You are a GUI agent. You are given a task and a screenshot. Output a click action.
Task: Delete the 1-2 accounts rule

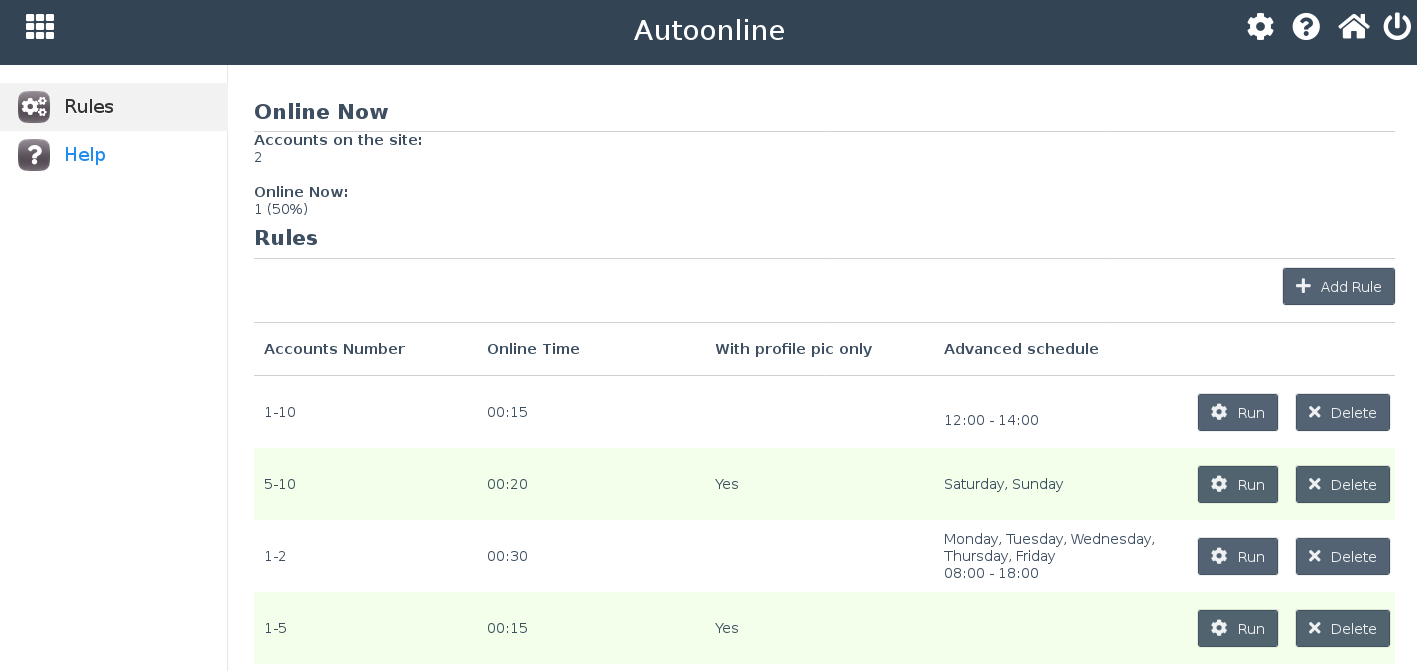click(x=1342, y=557)
